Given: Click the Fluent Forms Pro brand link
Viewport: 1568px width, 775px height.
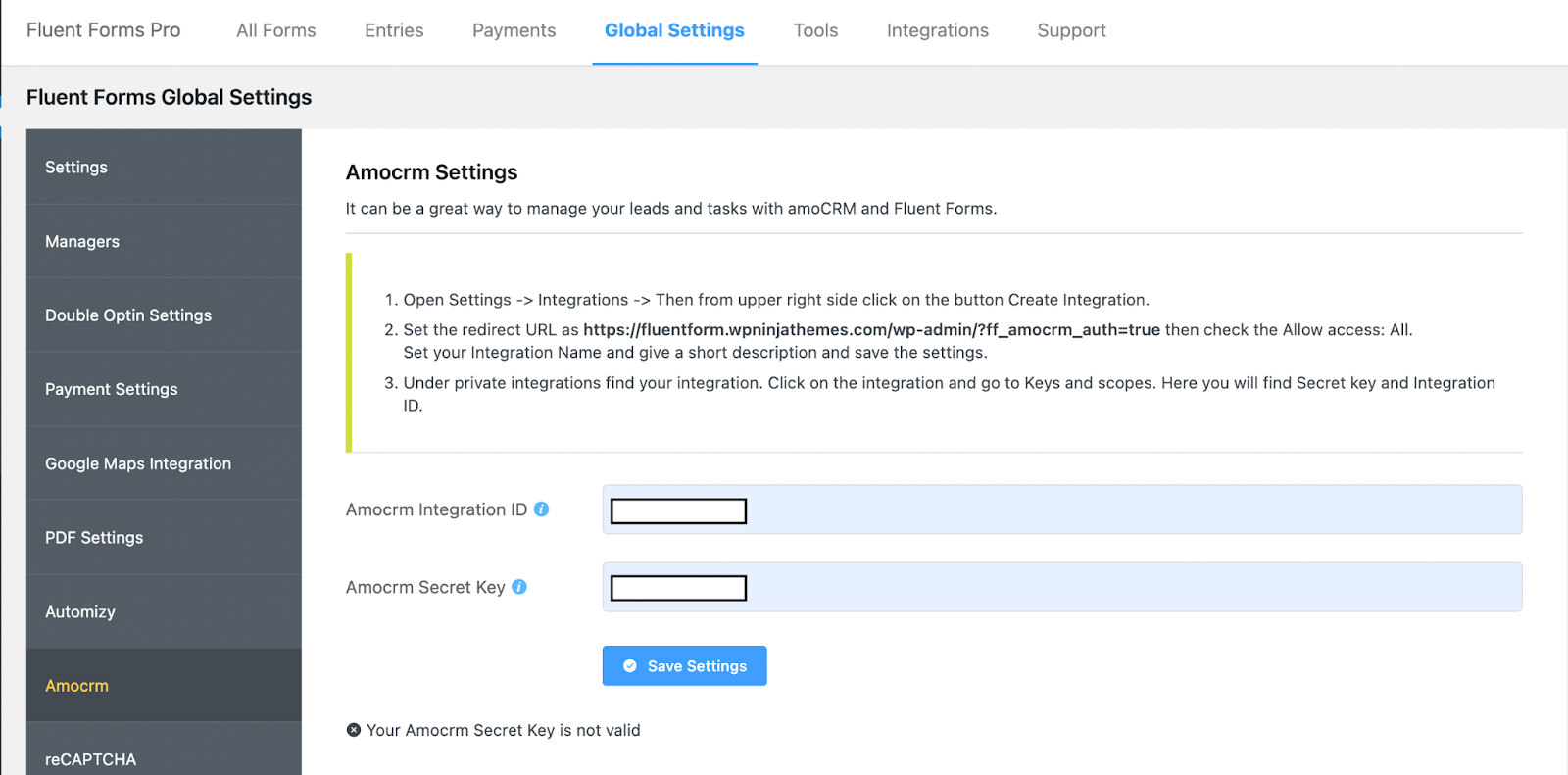Looking at the screenshot, I should tap(104, 30).
